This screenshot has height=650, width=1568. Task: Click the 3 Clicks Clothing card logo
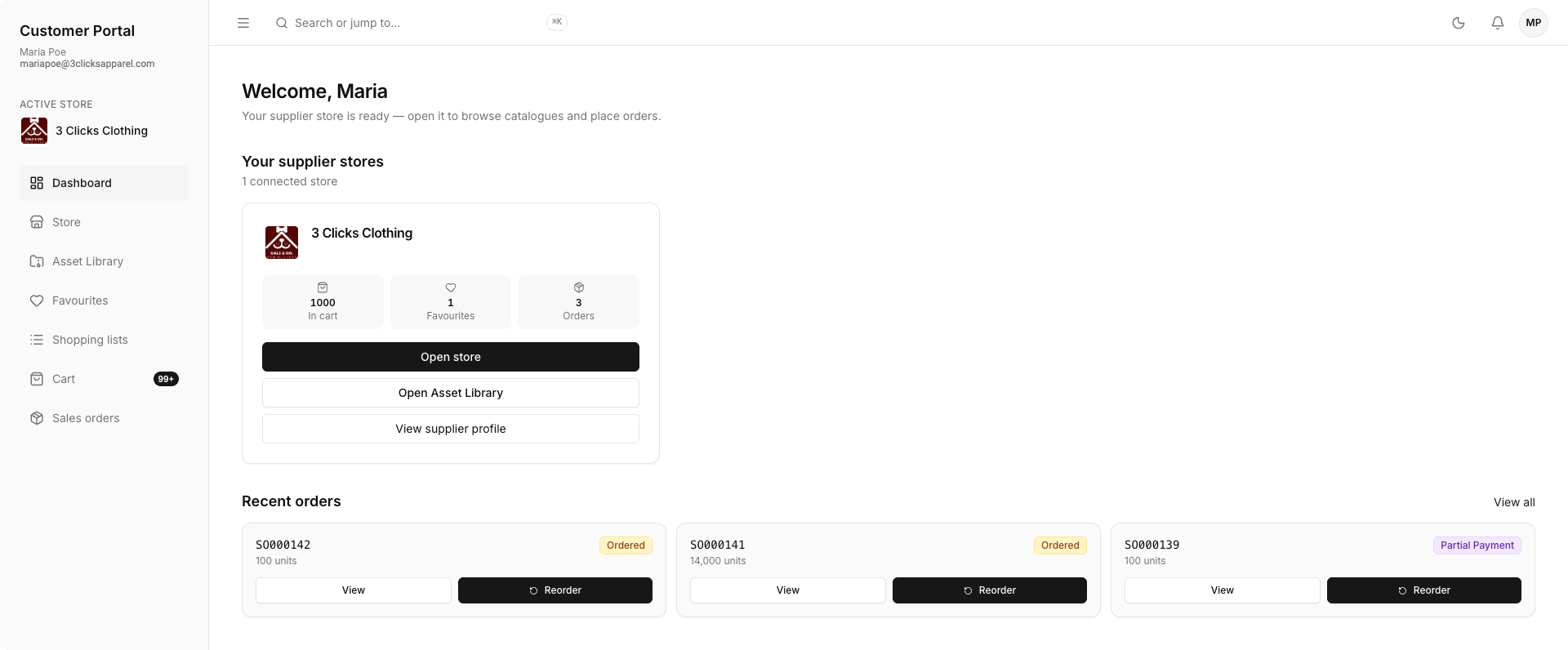click(x=282, y=243)
